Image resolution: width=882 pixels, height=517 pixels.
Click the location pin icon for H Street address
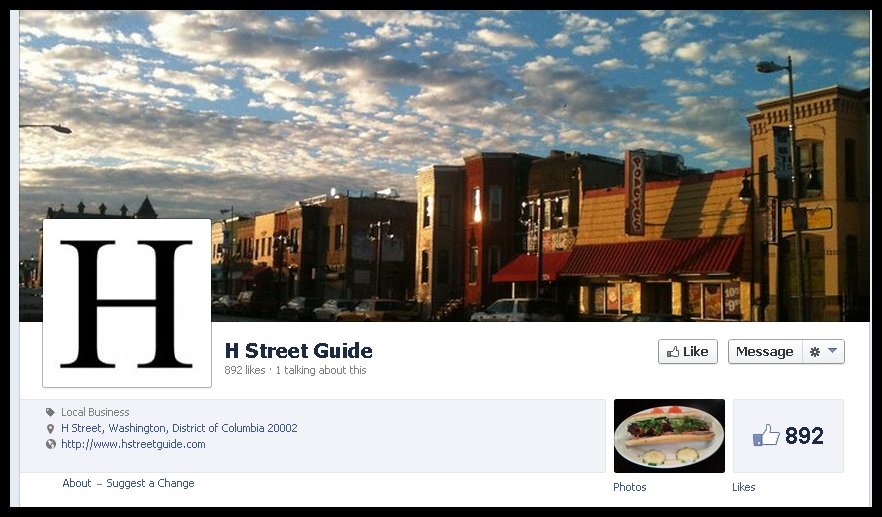51,429
